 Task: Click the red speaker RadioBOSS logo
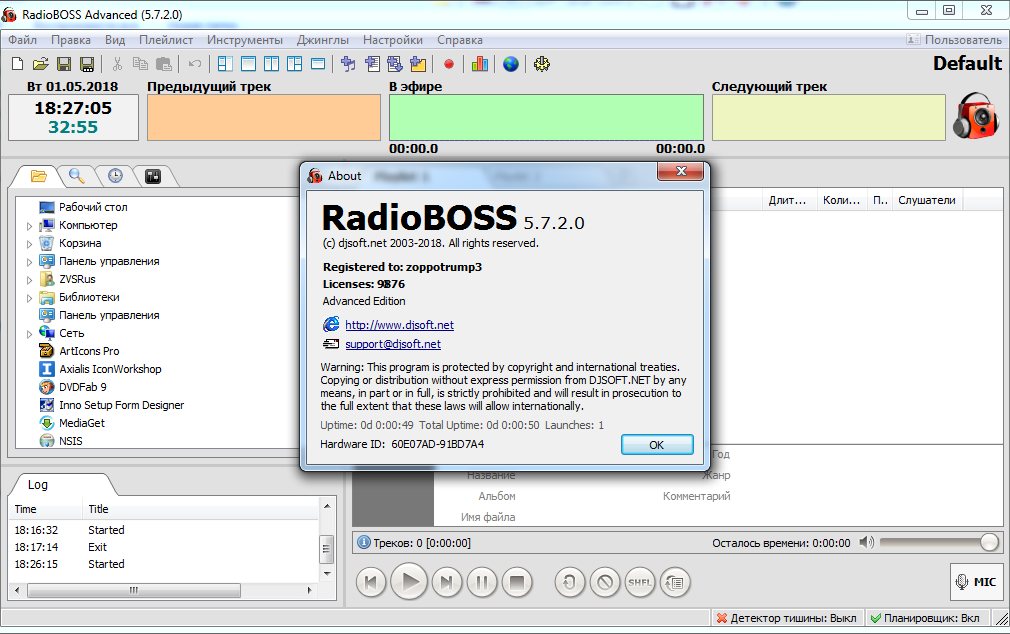tap(976, 117)
